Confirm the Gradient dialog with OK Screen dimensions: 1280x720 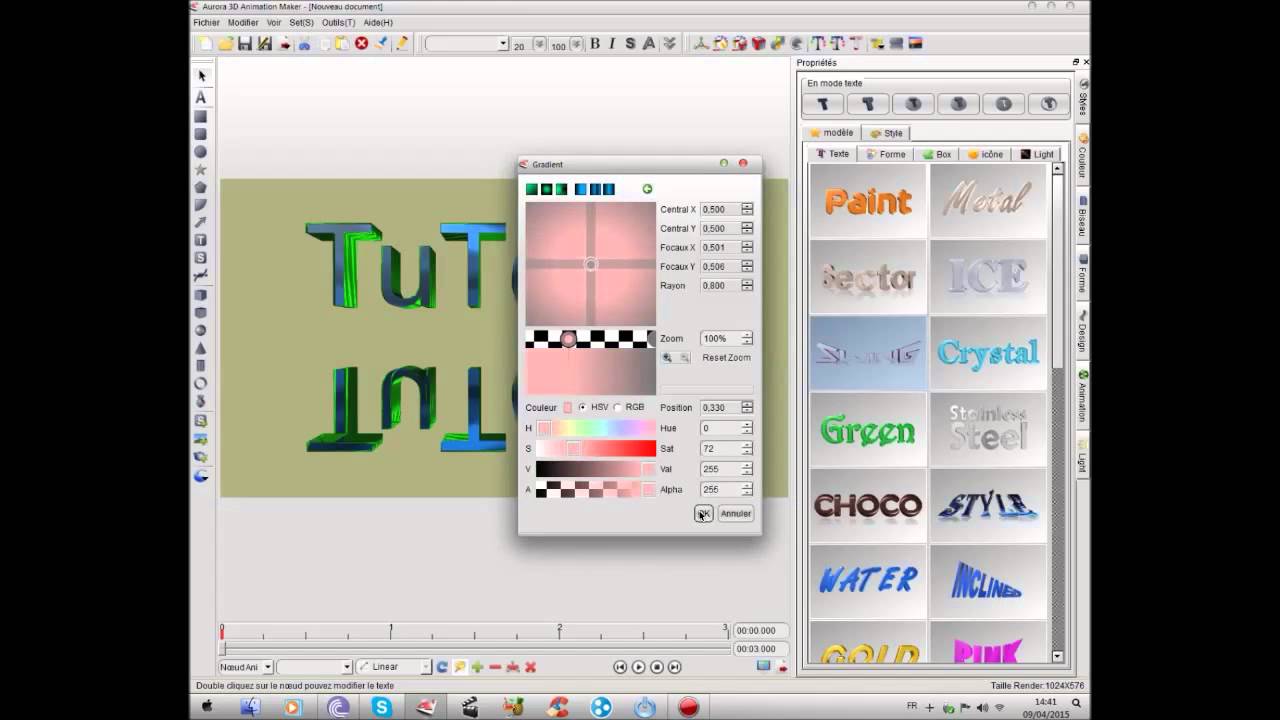[x=704, y=513]
